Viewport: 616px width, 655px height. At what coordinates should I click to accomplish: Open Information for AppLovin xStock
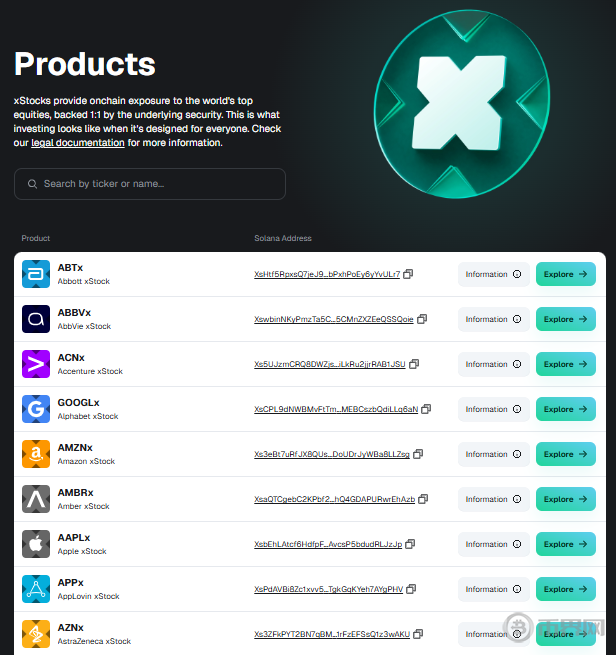(494, 589)
